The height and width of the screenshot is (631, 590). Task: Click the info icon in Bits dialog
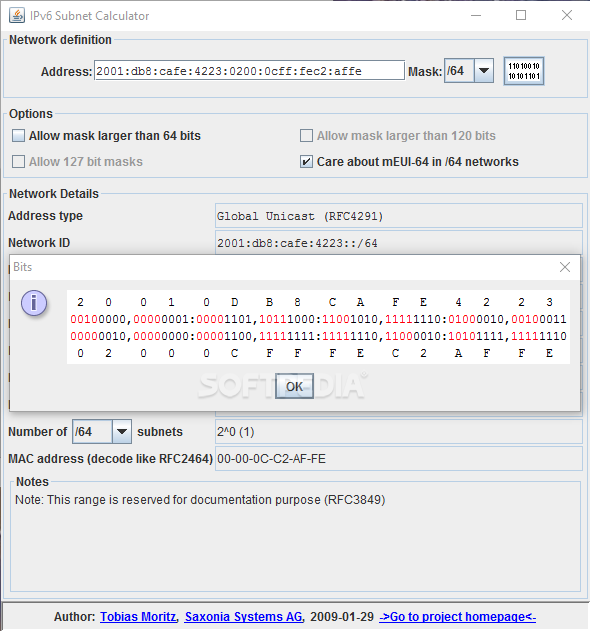34,303
